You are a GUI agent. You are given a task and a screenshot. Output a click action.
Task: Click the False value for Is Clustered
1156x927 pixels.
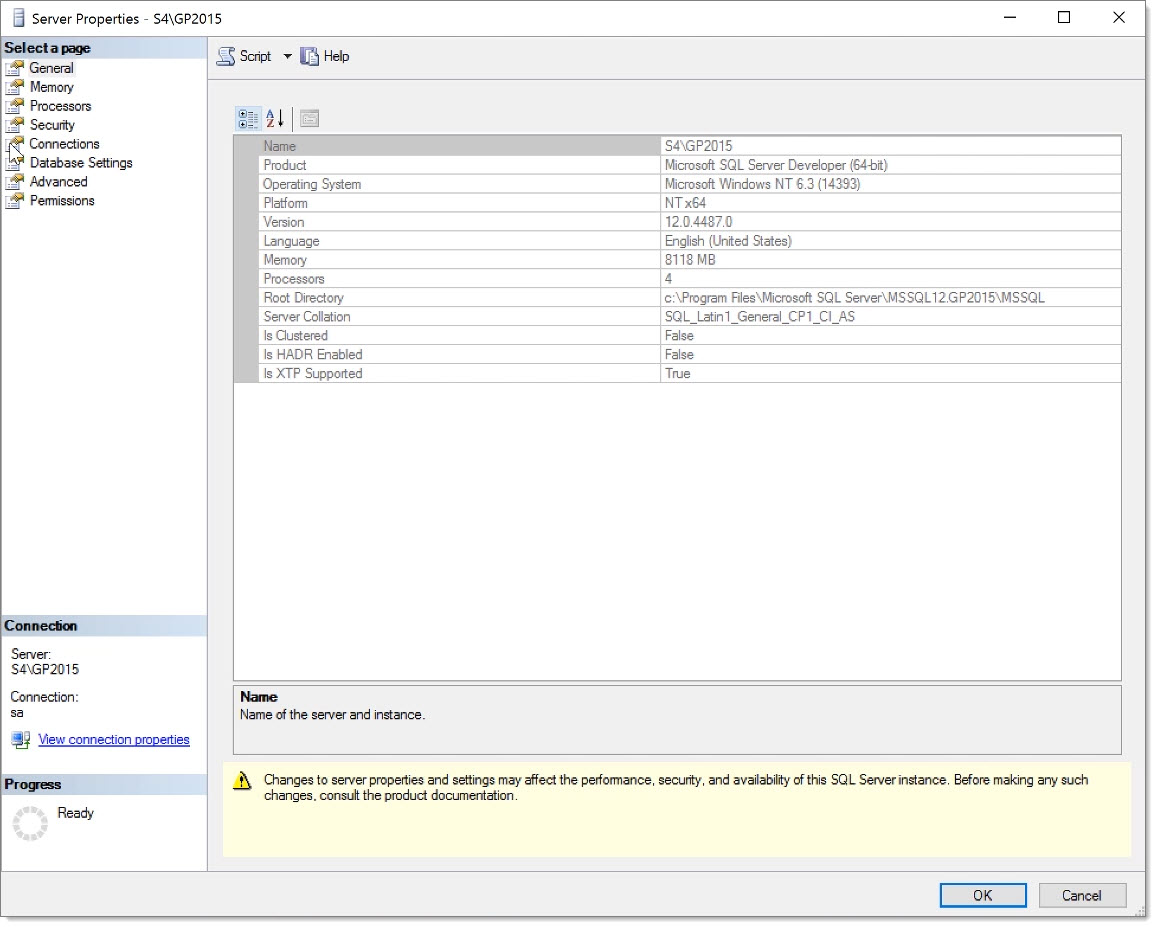pos(679,336)
